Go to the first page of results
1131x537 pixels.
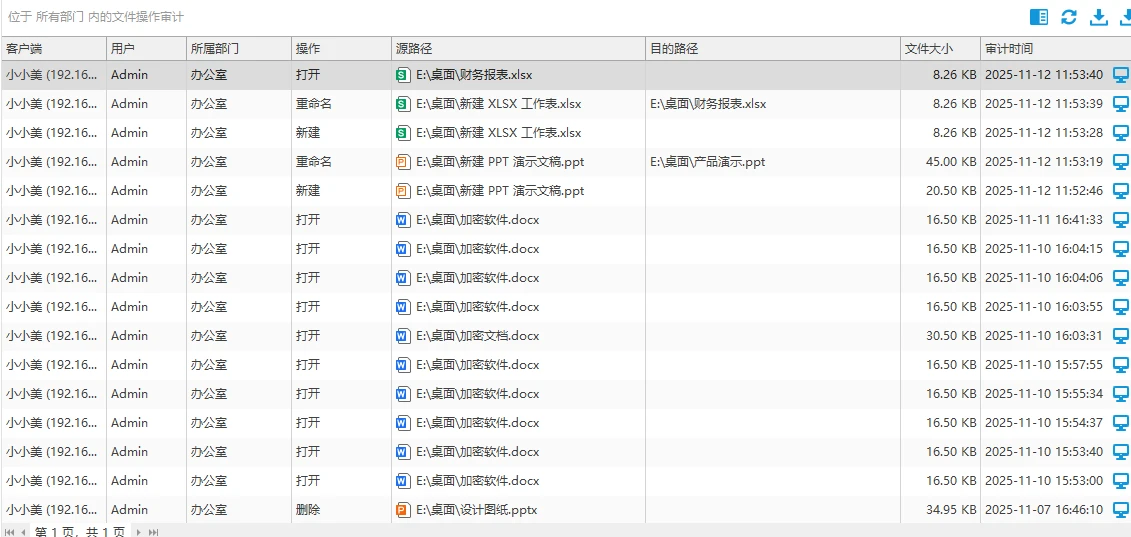coord(9,532)
